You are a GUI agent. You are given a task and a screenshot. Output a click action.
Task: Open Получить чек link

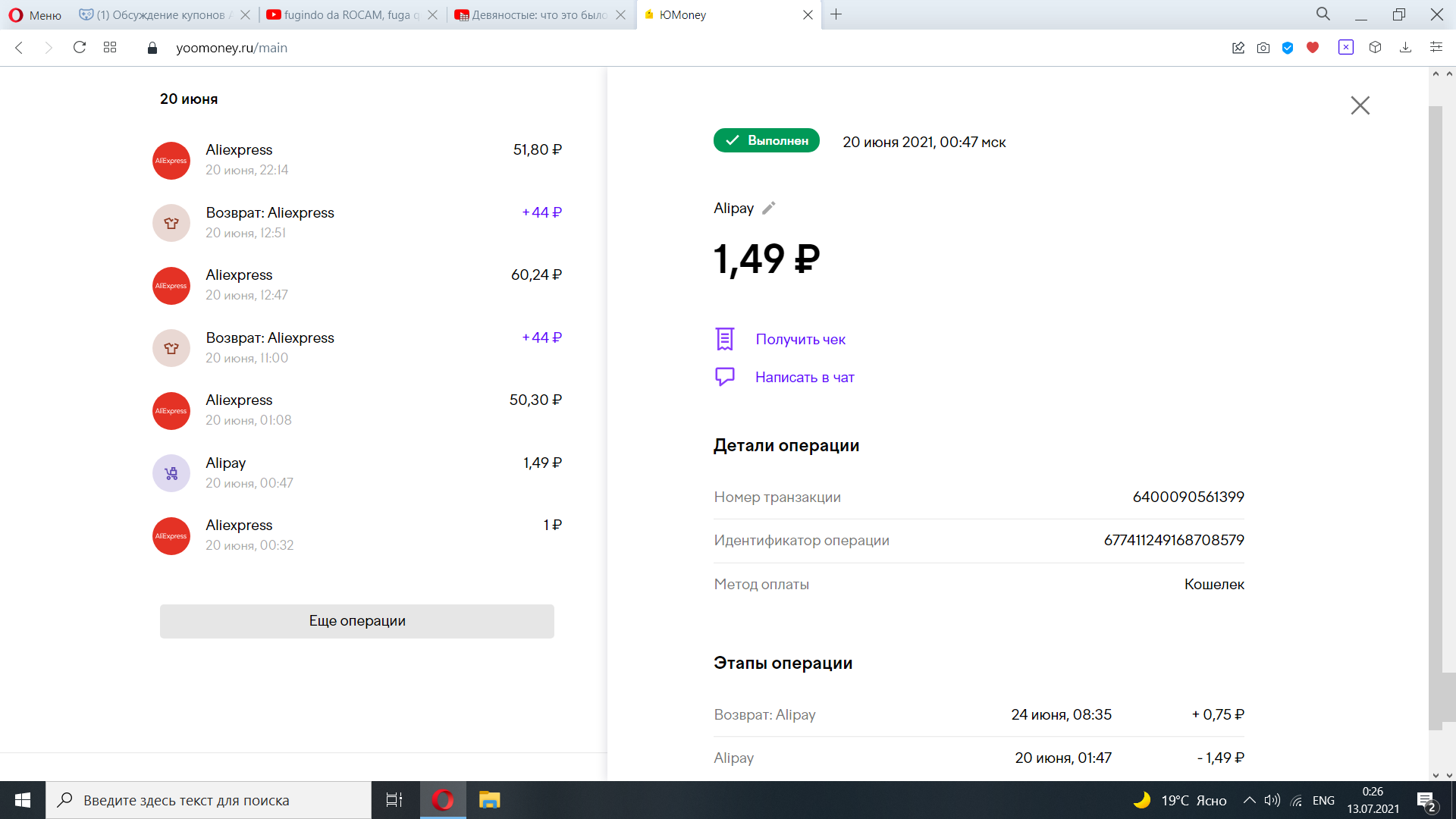click(800, 339)
